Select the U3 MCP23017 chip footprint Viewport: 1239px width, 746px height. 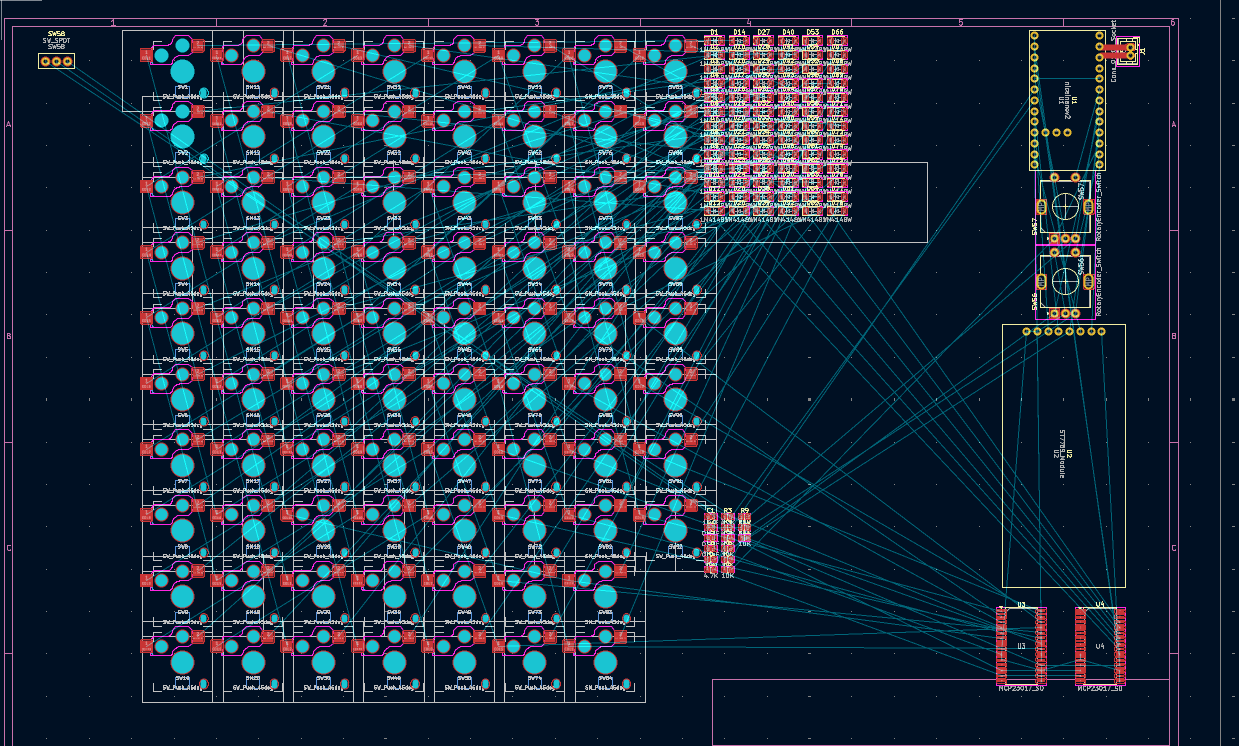(x=1021, y=645)
